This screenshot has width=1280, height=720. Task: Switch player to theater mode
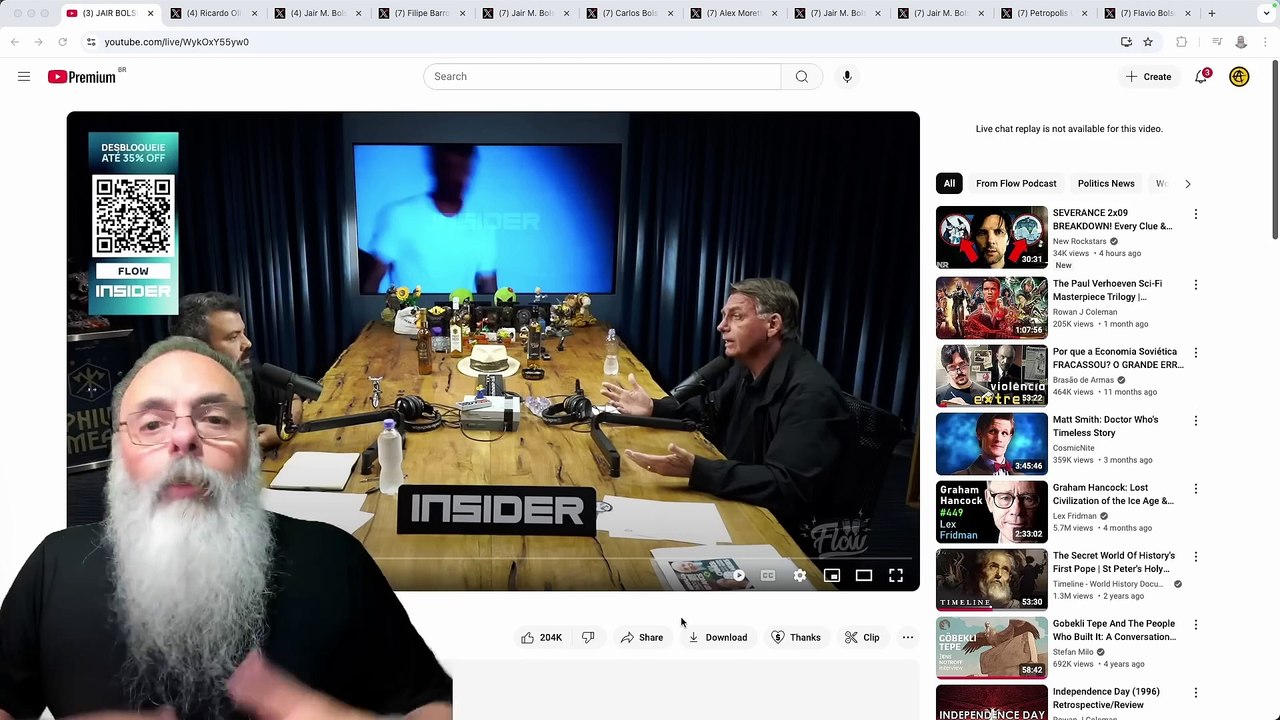(x=864, y=576)
